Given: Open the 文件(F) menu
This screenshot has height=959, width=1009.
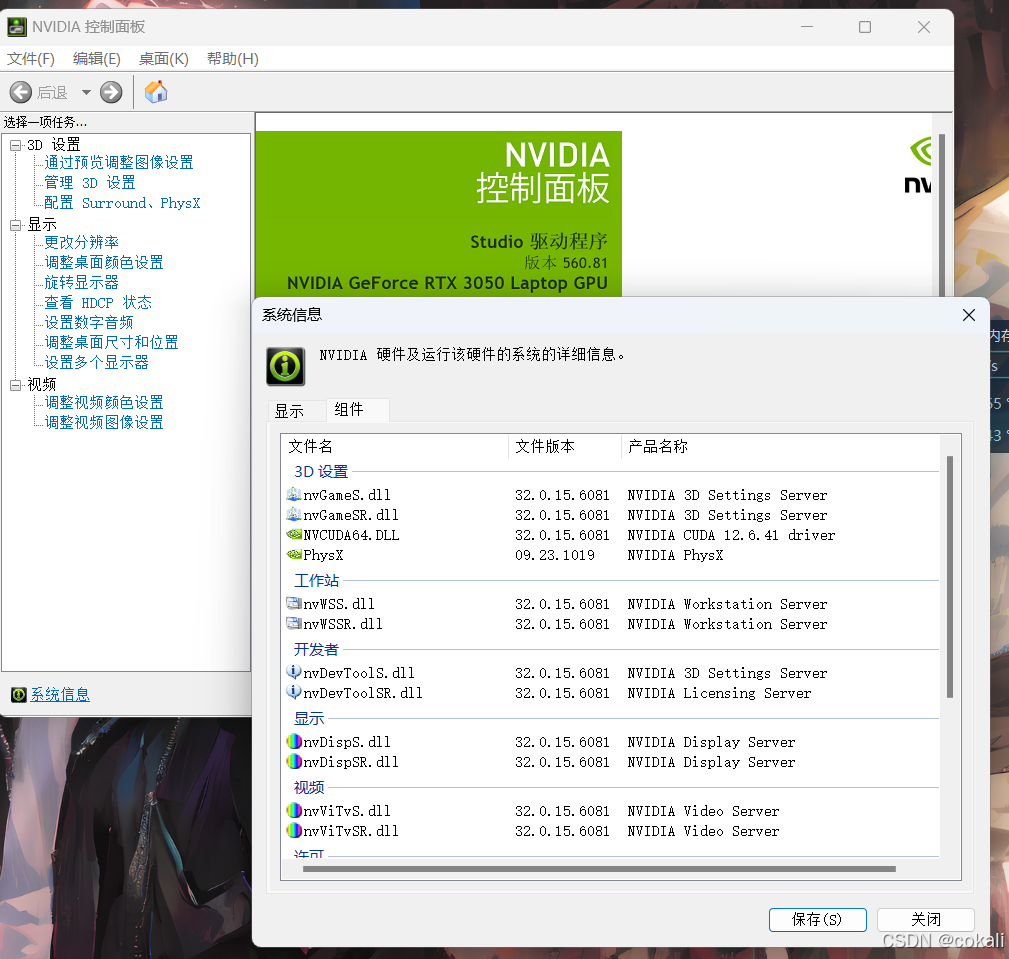Looking at the screenshot, I should click(30, 59).
